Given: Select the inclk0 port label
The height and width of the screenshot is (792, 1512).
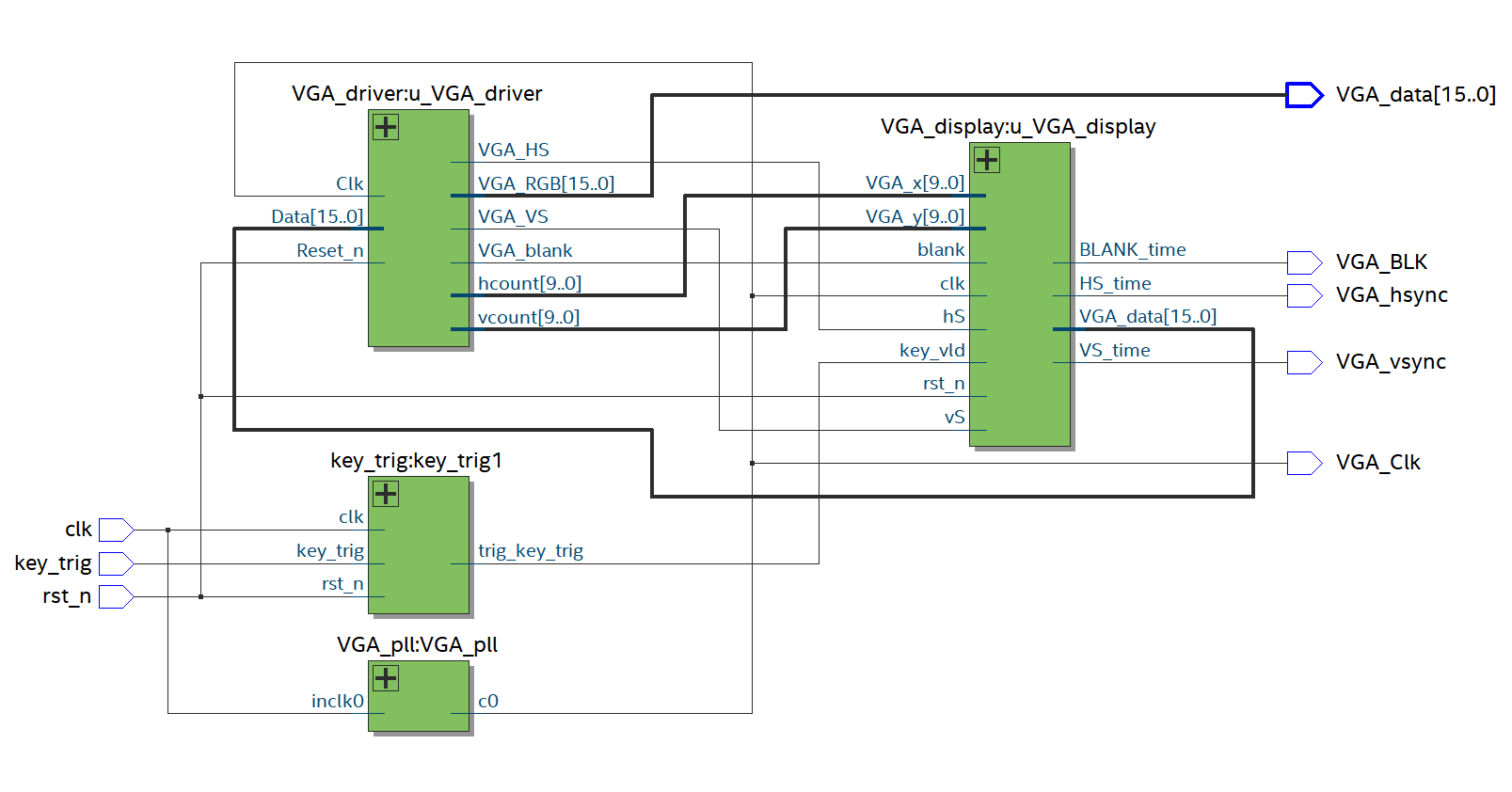Looking at the screenshot, I should tap(337, 701).
